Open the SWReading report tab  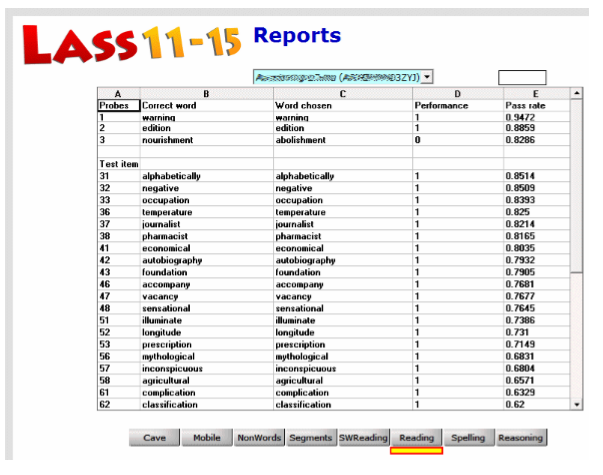(x=363, y=438)
